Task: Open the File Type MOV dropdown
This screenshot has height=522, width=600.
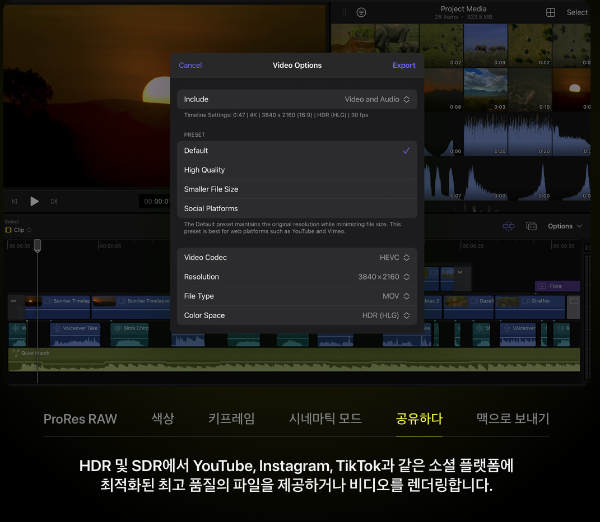Action: [297, 296]
